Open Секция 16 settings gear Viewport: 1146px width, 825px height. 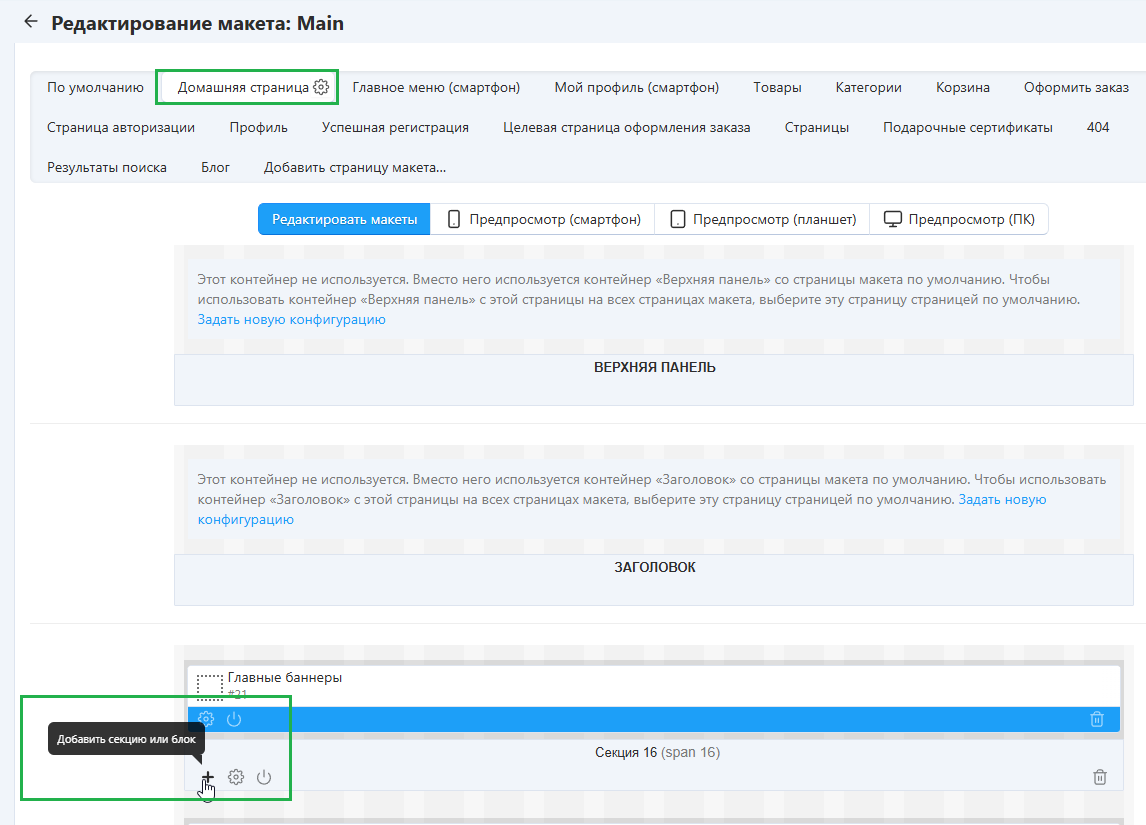coord(236,777)
